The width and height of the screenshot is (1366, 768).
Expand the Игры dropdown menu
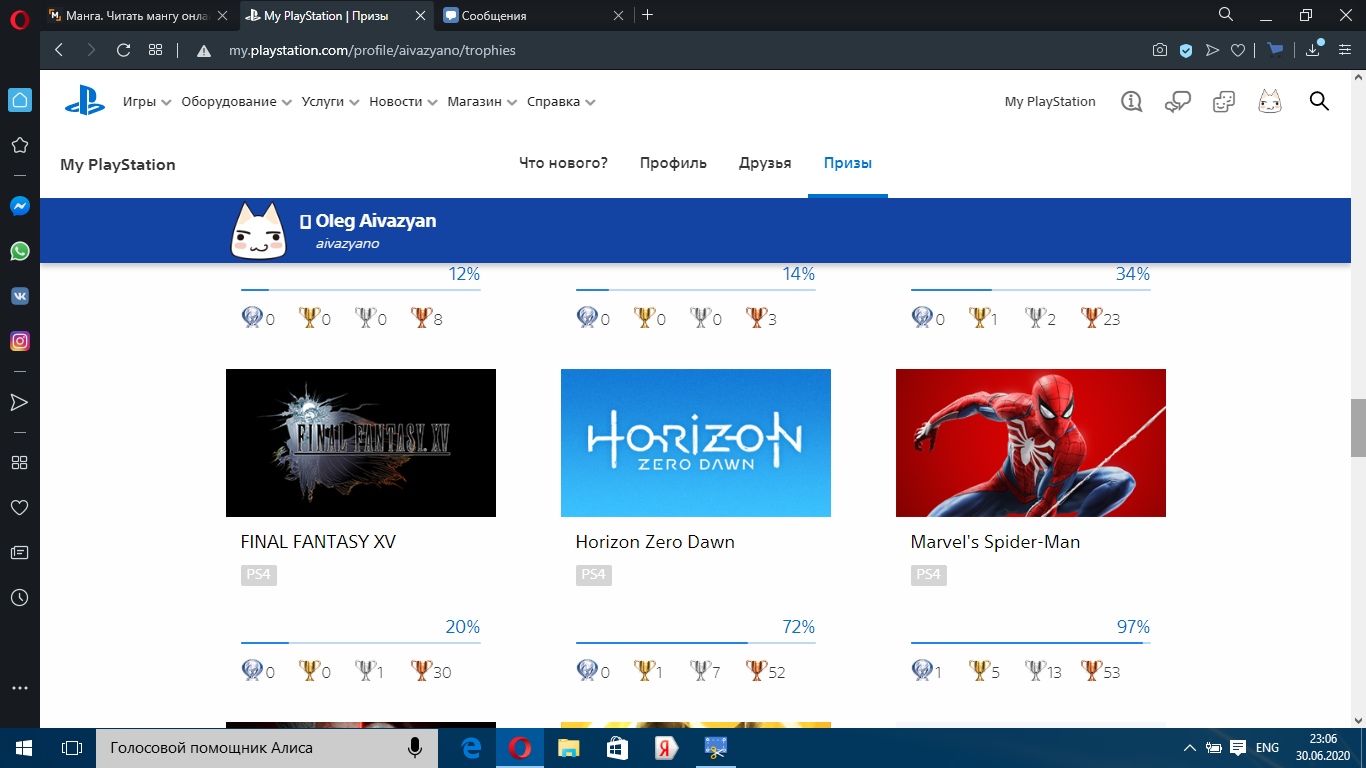pyautogui.click(x=147, y=102)
